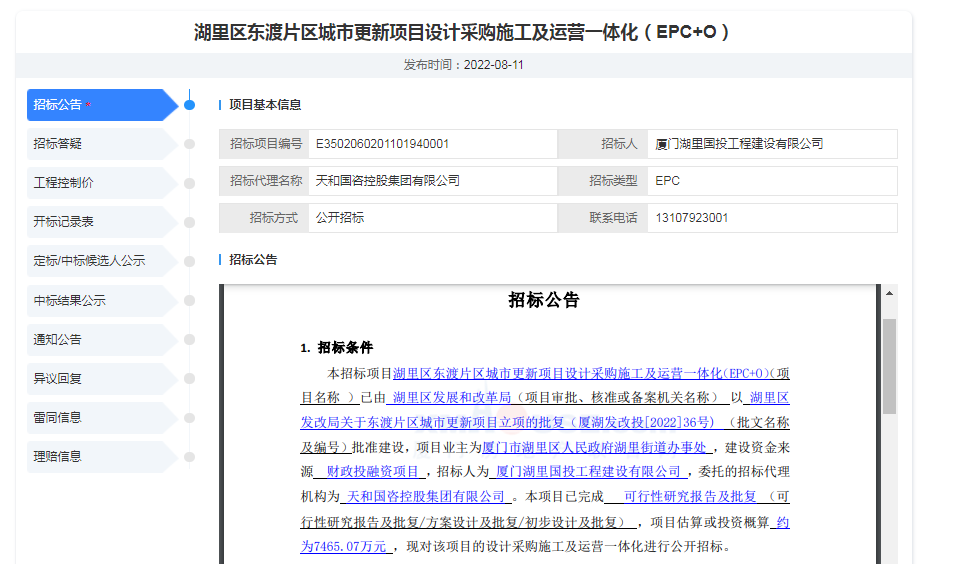
Task: Click the timeline dot beside 通知公告
Action: click(190, 340)
